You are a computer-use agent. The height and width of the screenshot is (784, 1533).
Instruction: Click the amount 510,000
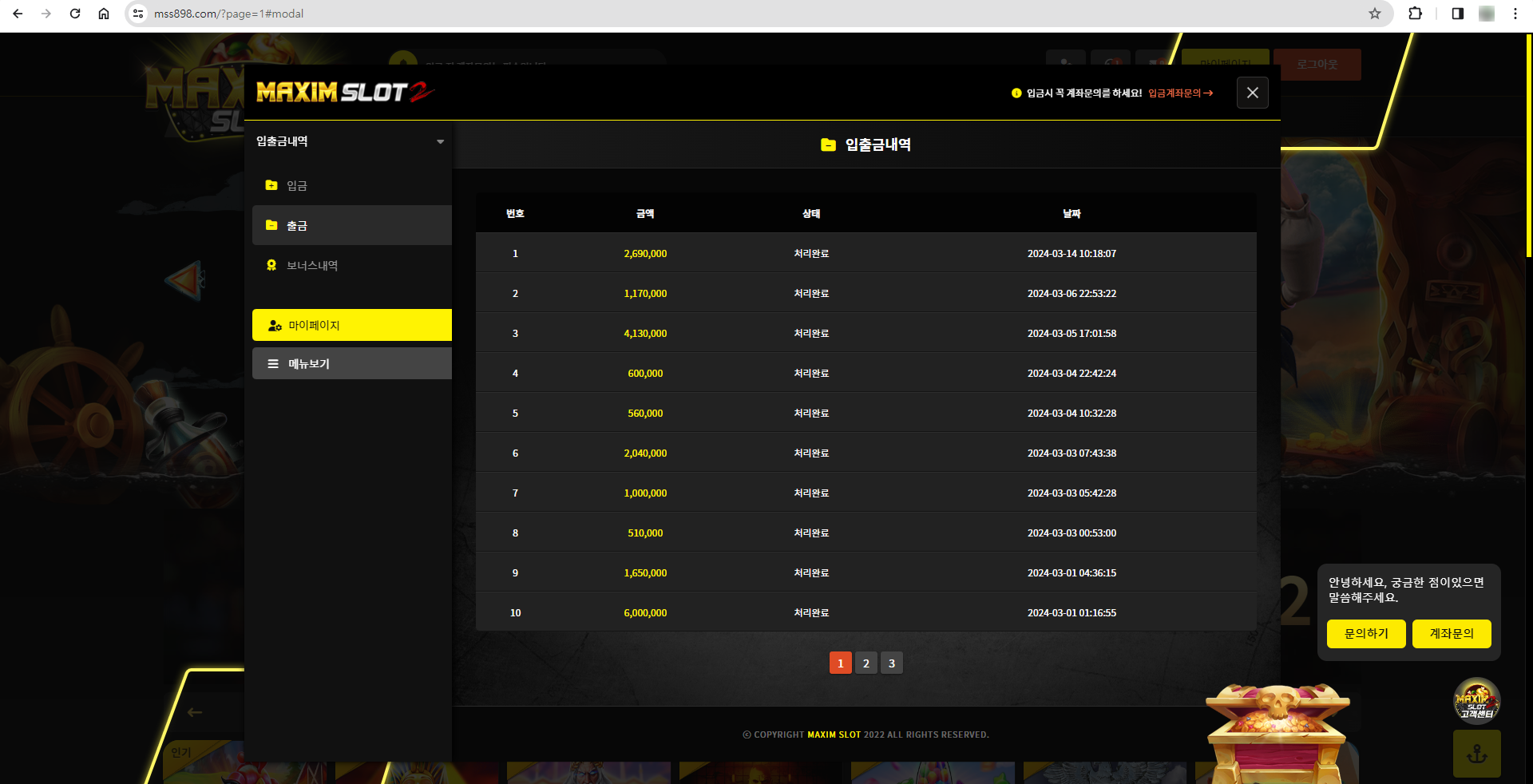point(645,533)
